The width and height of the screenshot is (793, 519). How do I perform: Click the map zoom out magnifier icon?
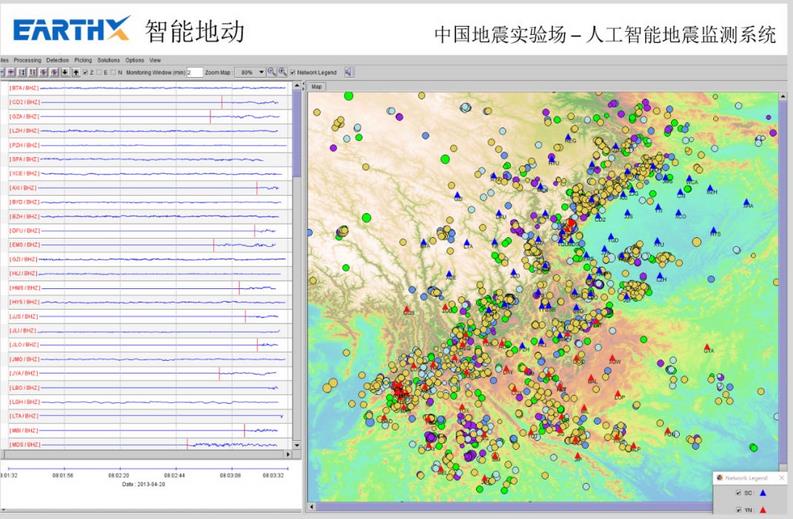[x=272, y=72]
